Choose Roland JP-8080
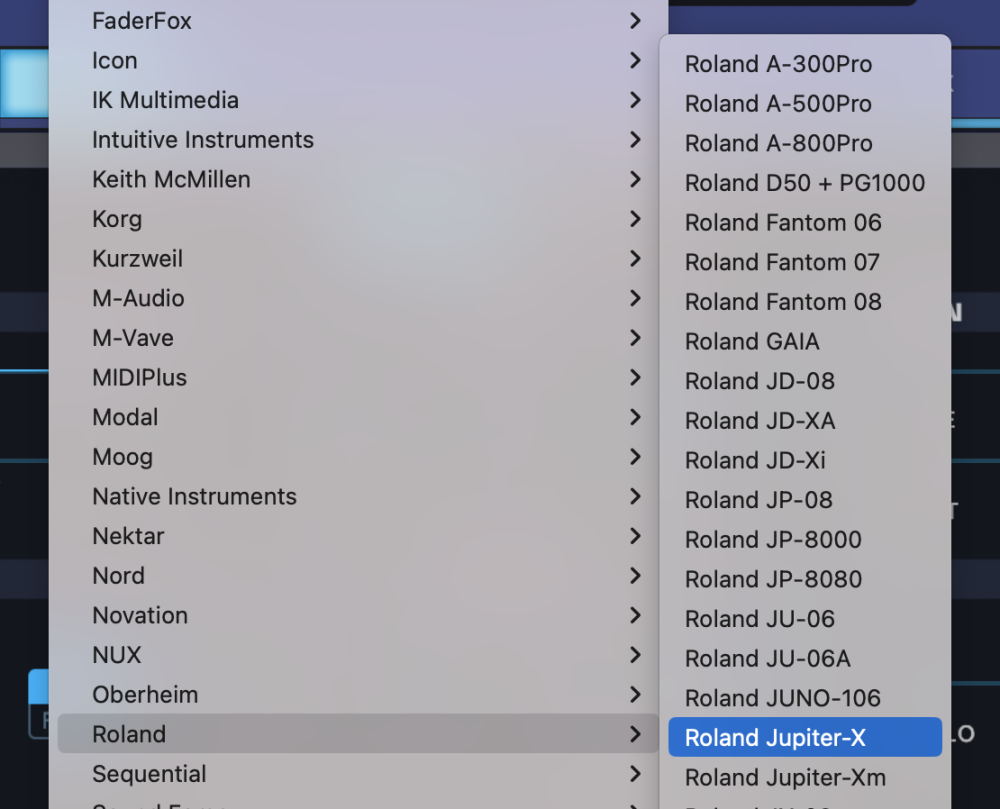Image resolution: width=1000 pixels, height=809 pixels. coord(805,579)
